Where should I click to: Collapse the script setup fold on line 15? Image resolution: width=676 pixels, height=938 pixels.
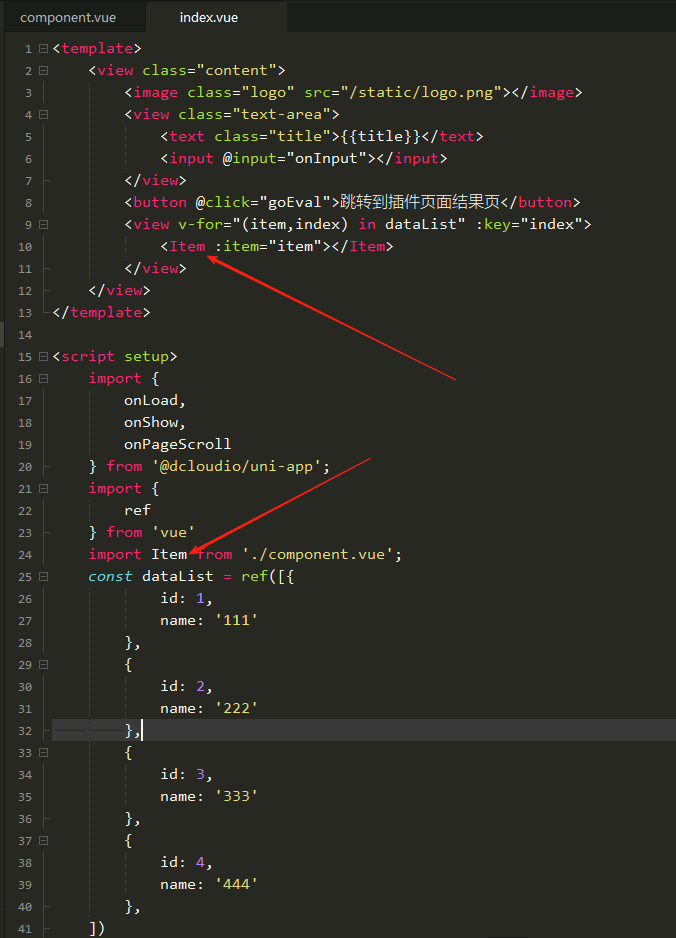pos(43,357)
